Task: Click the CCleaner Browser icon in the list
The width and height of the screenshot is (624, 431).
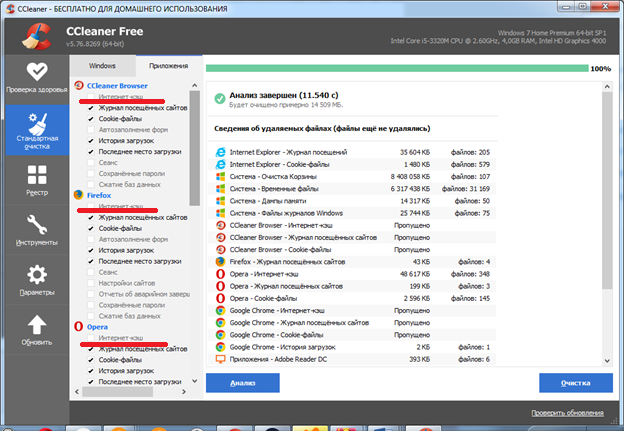Action: (79, 85)
